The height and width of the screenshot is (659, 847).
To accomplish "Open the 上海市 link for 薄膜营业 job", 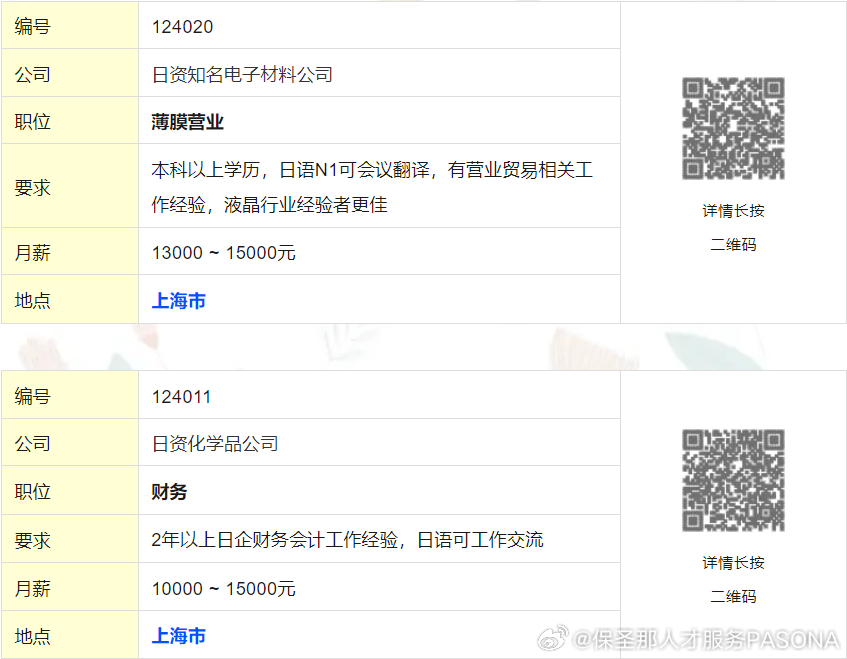I will click(179, 300).
